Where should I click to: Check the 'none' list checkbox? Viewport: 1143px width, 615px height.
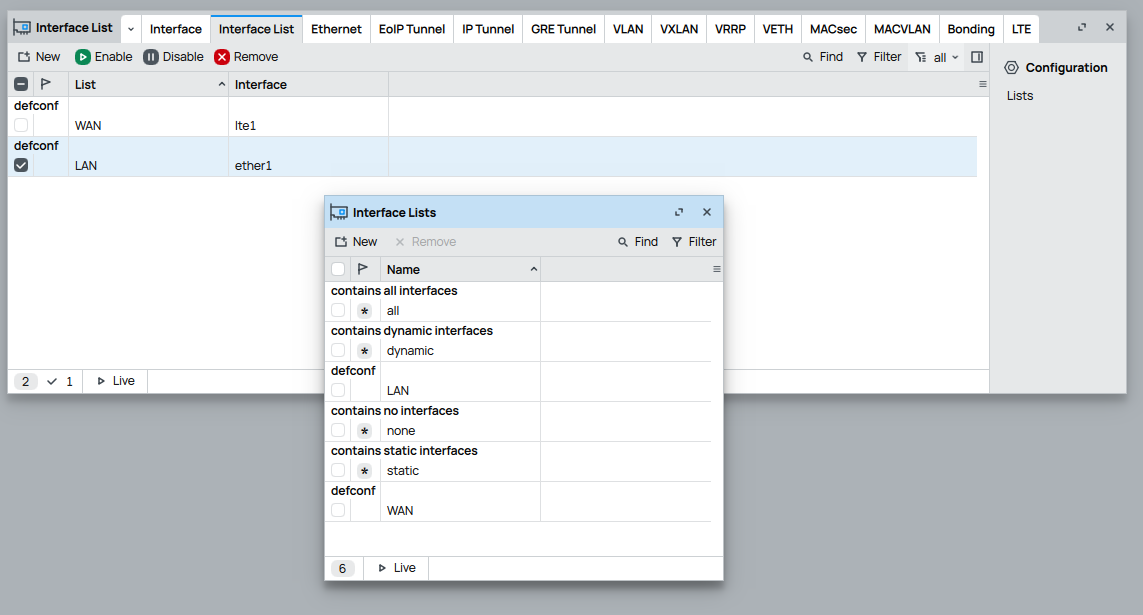pos(338,431)
